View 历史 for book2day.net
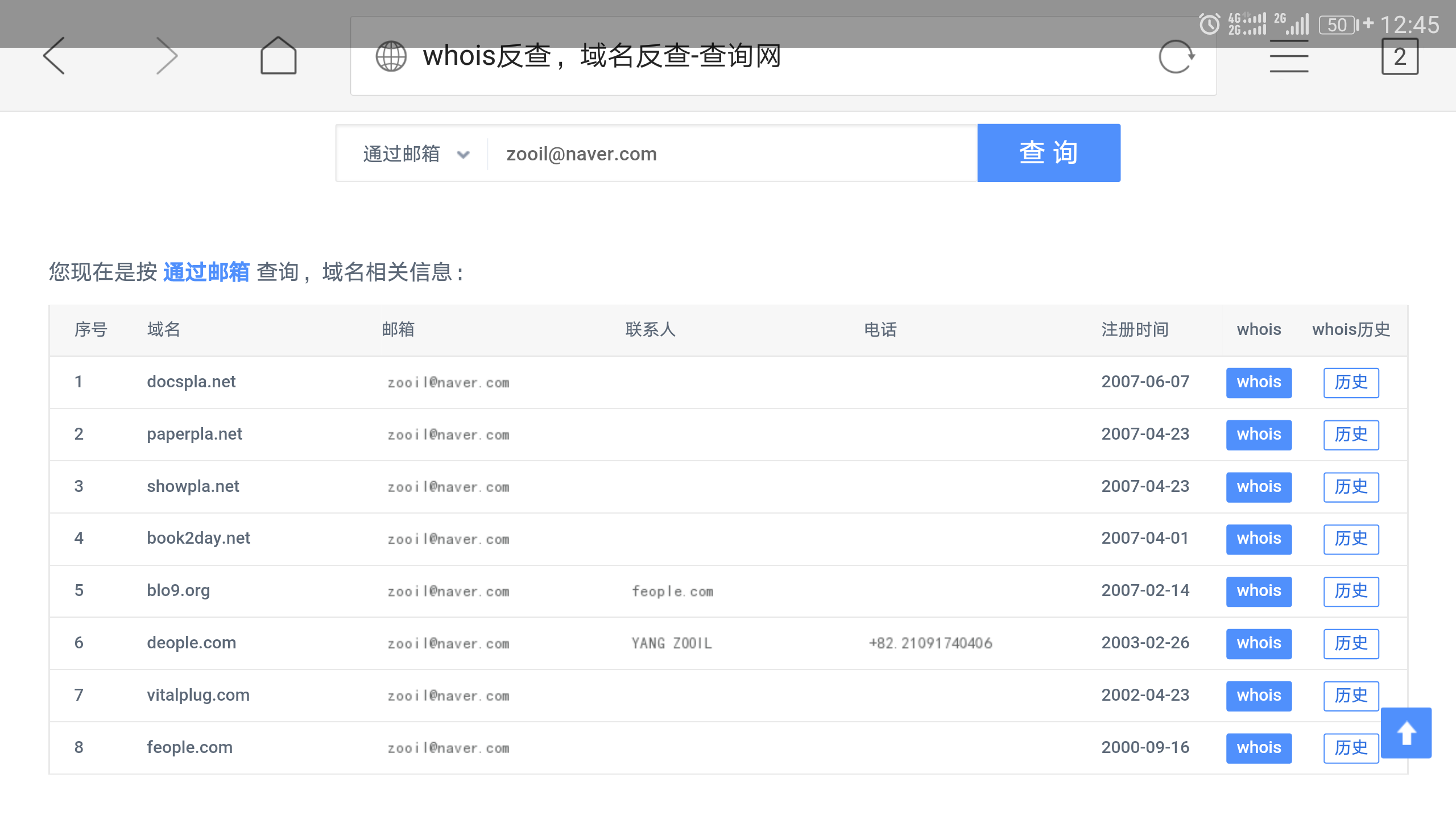The width and height of the screenshot is (1456, 819). 1351,539
